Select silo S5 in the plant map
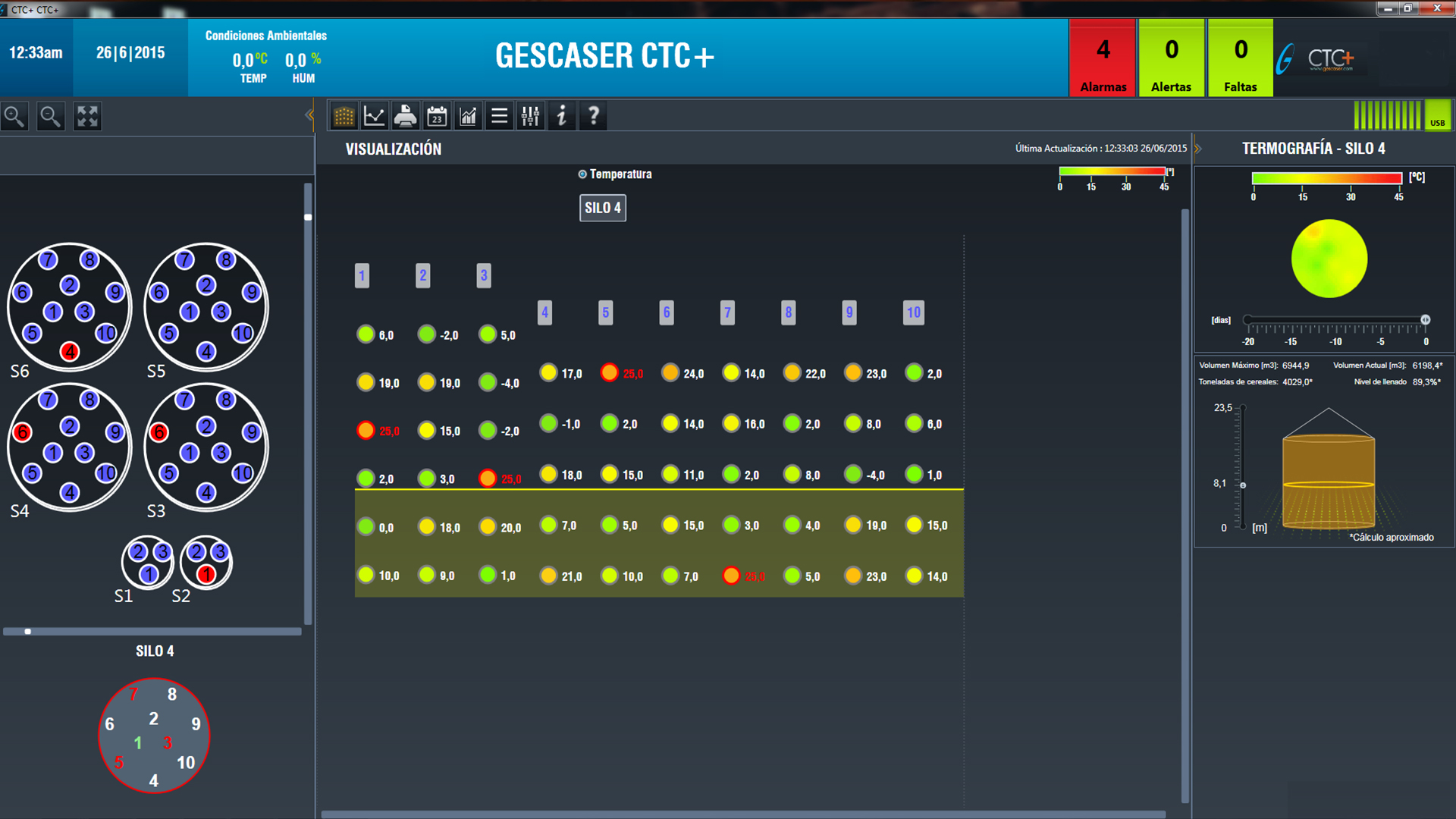The height and width of the screenshot is (819, 1456). pyautogui.click(x=206, y=307)
